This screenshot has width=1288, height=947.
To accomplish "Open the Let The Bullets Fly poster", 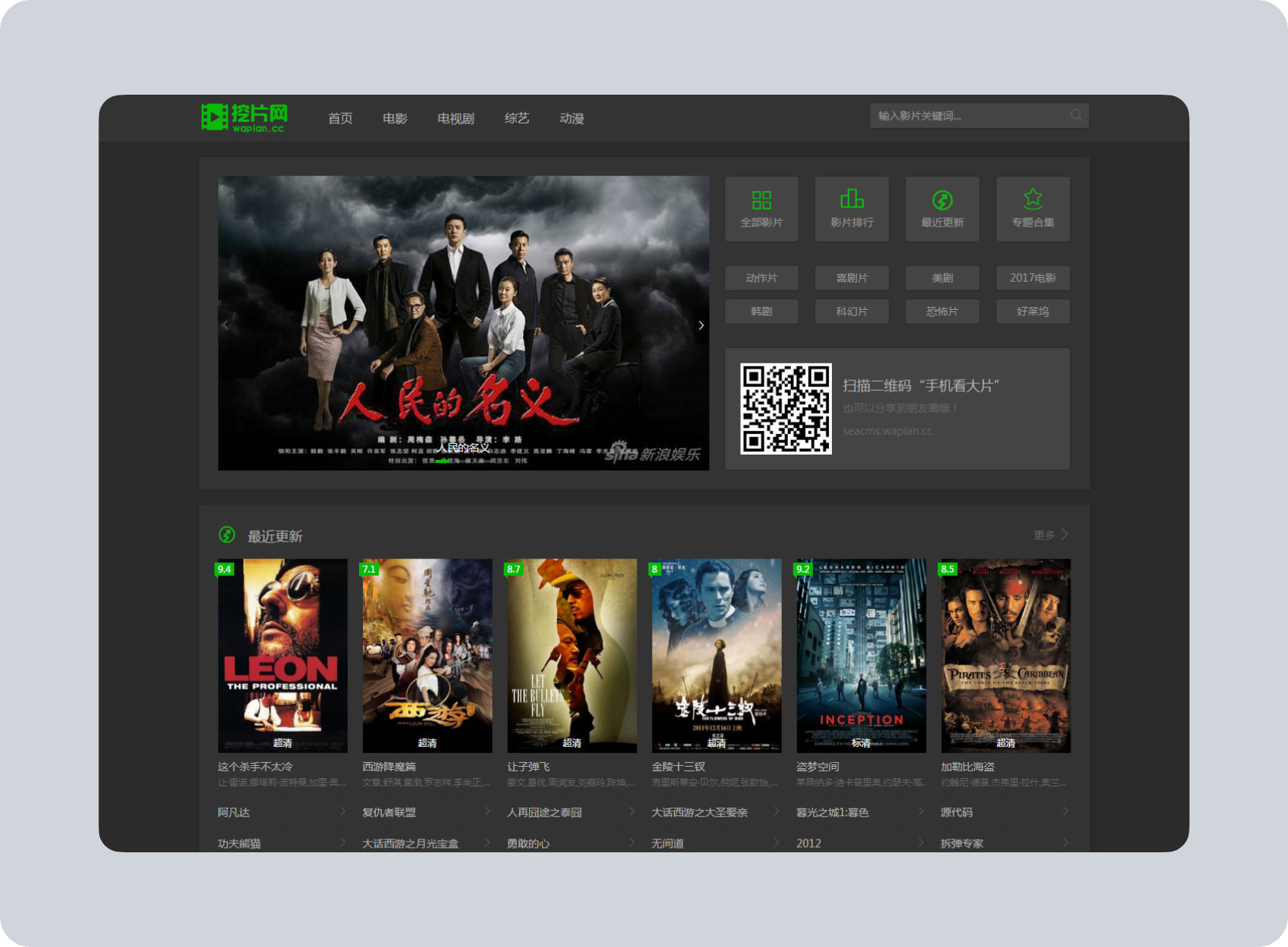I will [x=572, y=656].
